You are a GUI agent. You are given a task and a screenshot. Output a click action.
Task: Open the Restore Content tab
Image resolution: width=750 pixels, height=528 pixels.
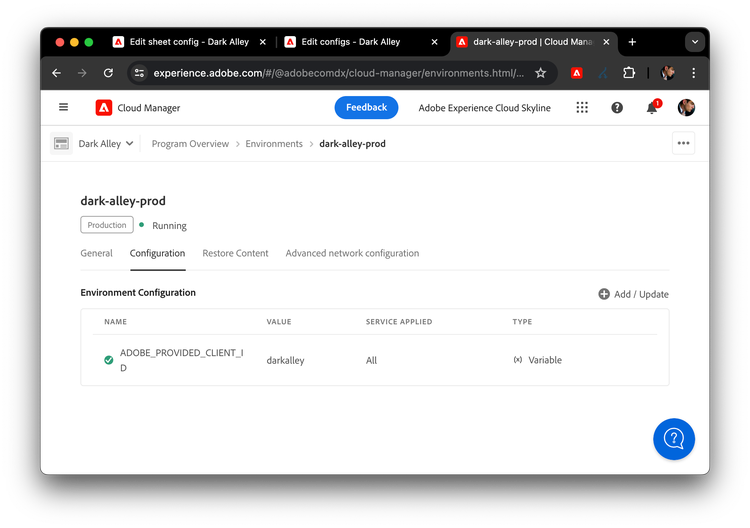pos(235,253)
